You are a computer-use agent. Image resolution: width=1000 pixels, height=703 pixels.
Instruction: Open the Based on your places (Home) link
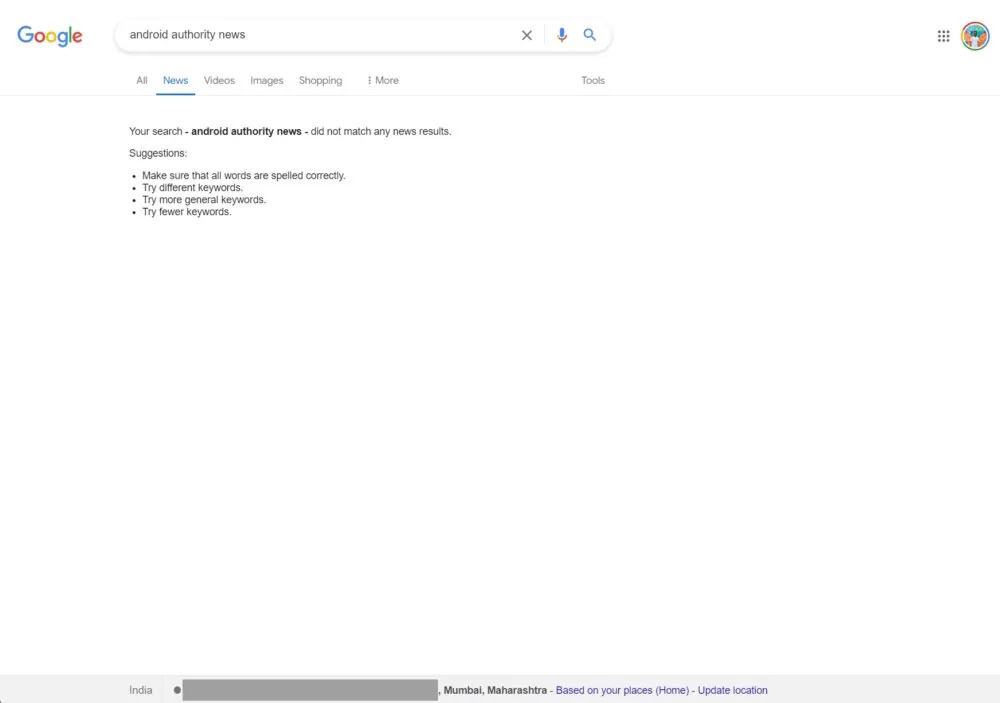pos(622,690)
